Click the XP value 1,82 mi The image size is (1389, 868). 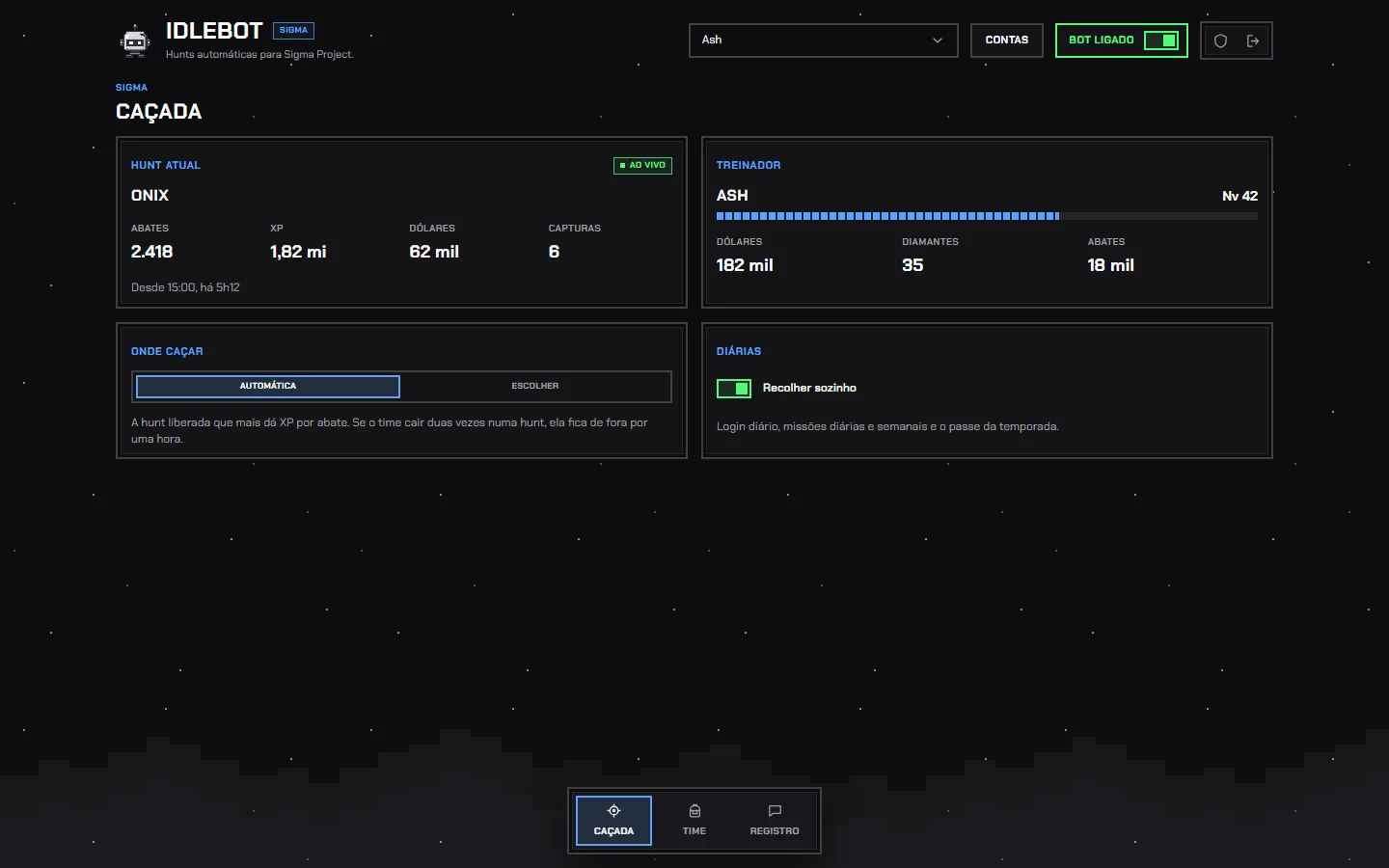click(298, 252)
